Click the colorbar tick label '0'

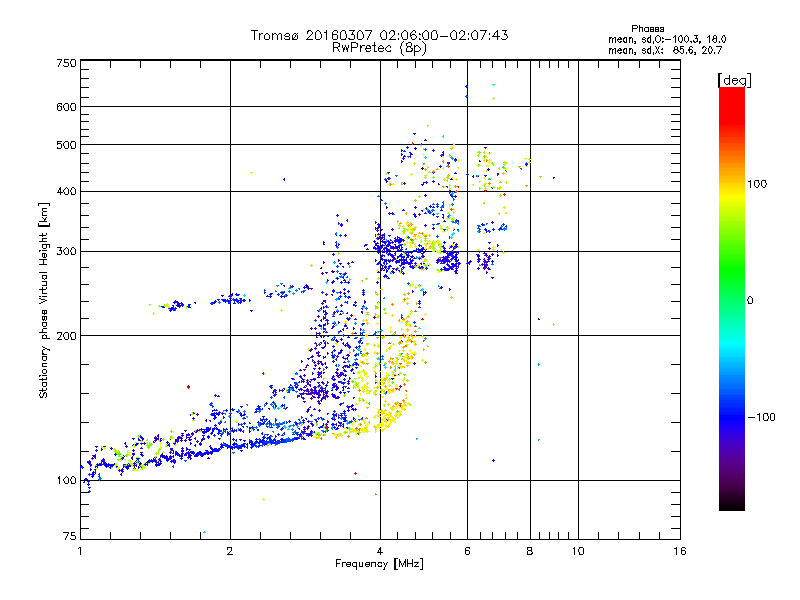point(750,300)
